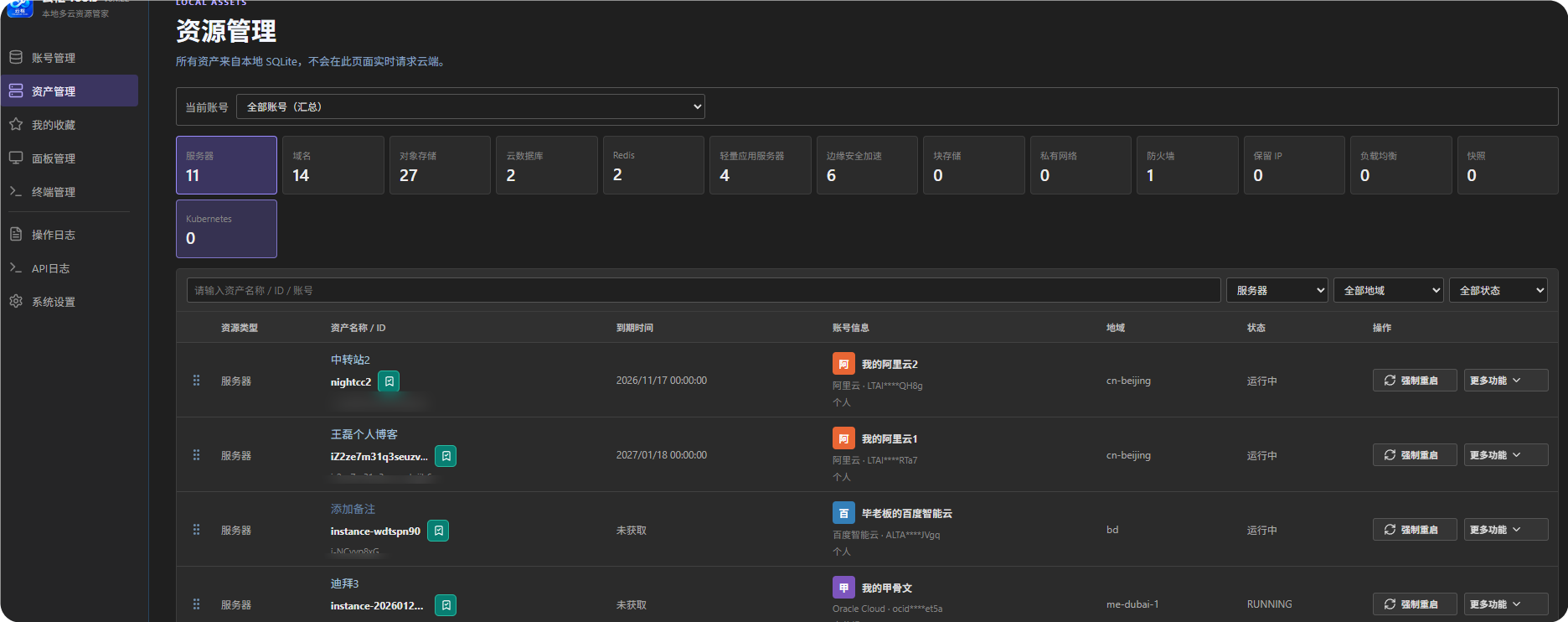Click the 系统设置 gear icon in the sidebar
Image resolution: width=1568 pixels, height=622 pixels.
(16, 302)
